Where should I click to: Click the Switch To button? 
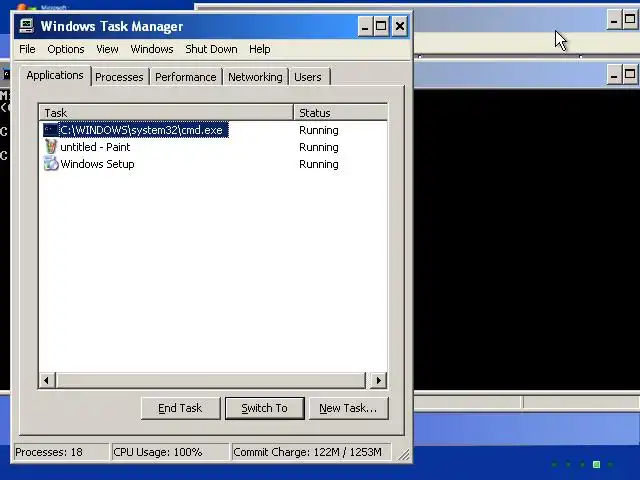point(264,408)
